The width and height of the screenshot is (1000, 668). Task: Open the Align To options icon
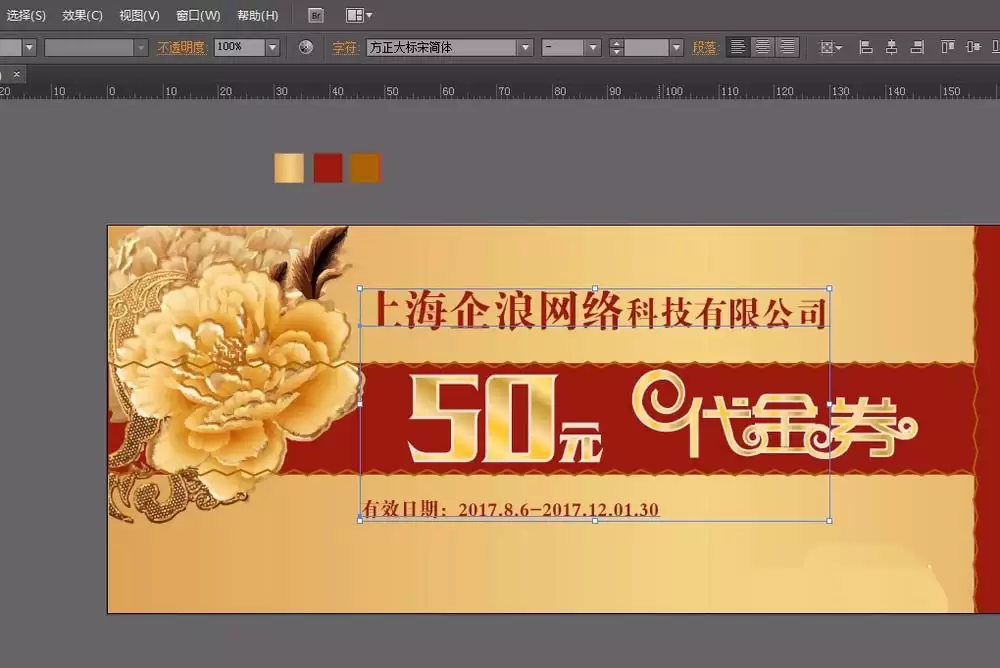pyautogui.click(x=830, y=47)
